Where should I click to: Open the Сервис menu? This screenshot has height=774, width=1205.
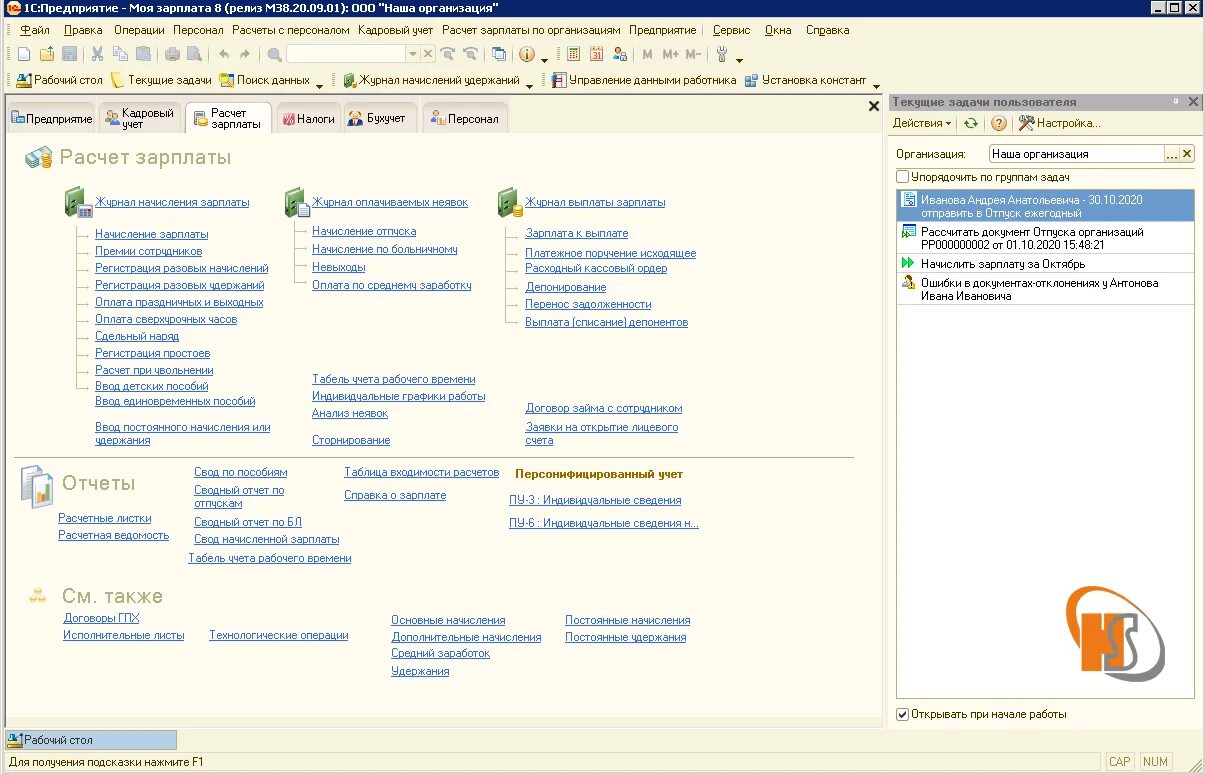pos(732,30)
